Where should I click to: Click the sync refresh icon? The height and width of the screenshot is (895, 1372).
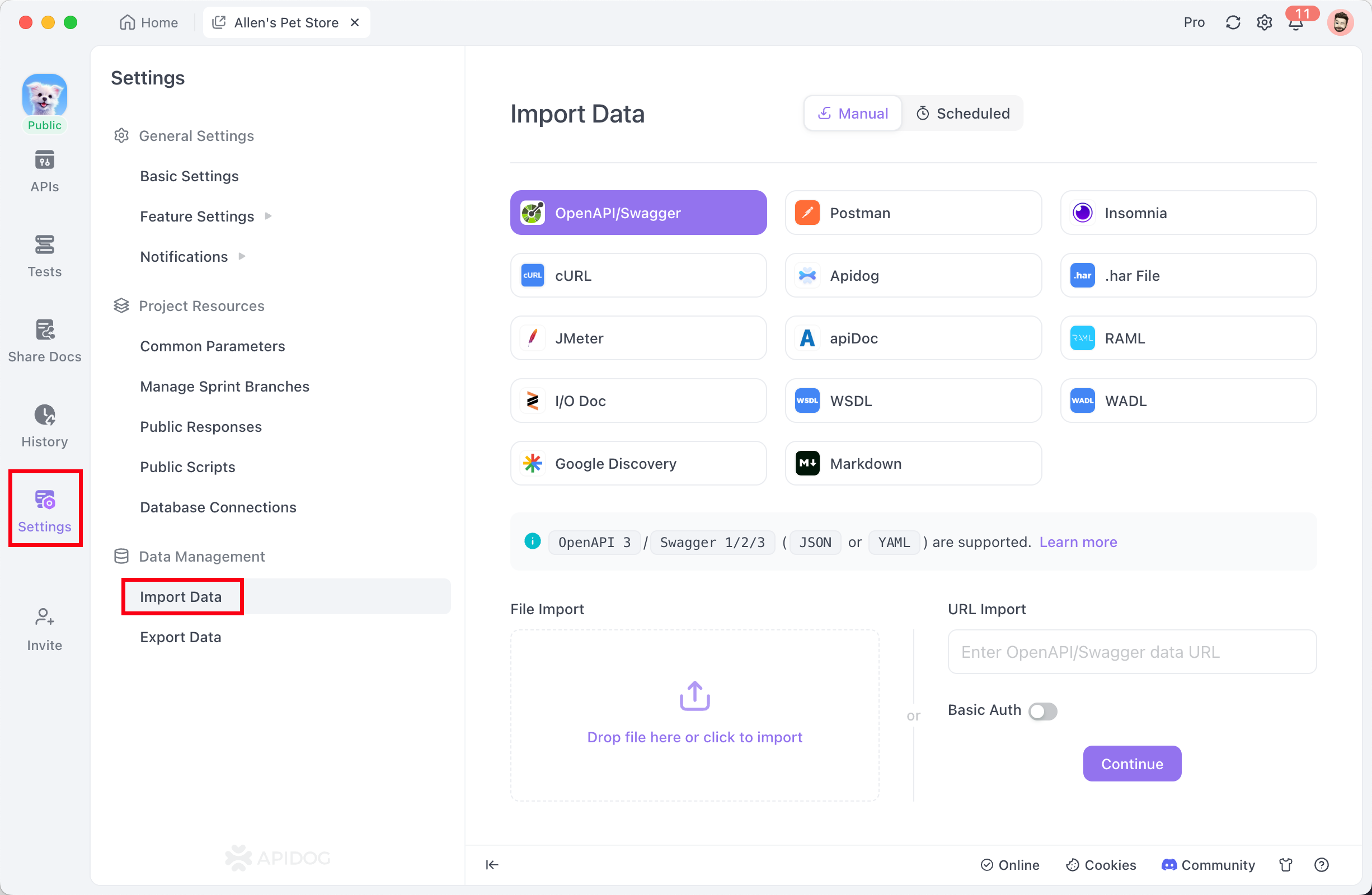(x=1233, y=22)
